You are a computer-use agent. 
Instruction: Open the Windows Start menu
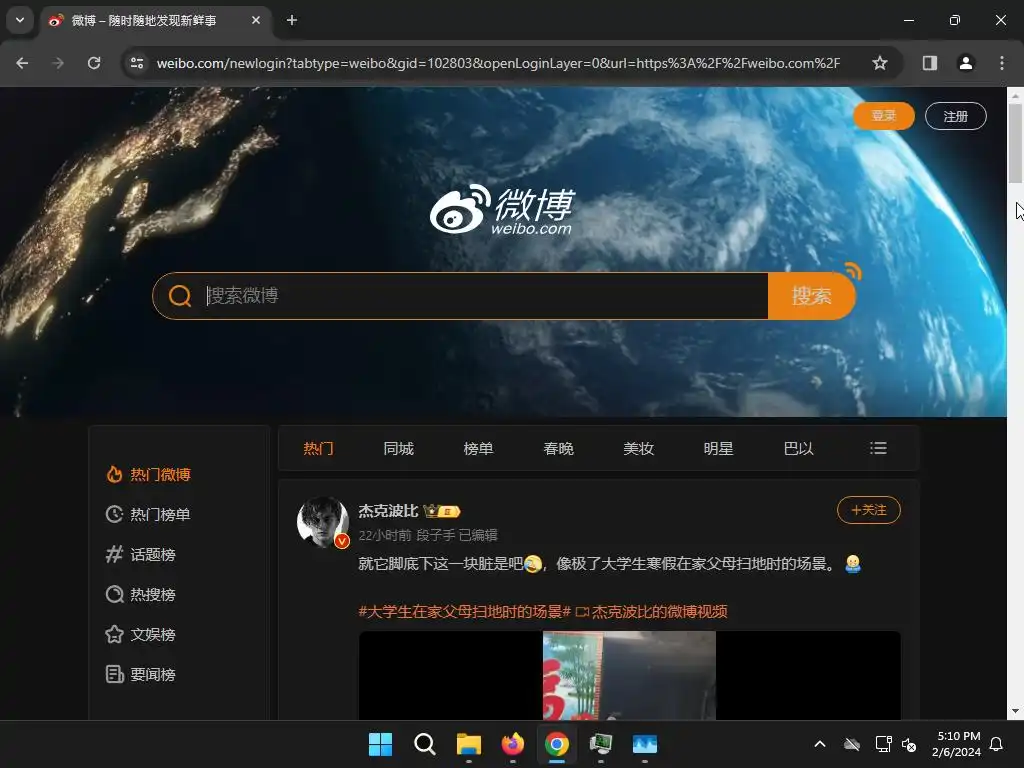coord(380,744)
